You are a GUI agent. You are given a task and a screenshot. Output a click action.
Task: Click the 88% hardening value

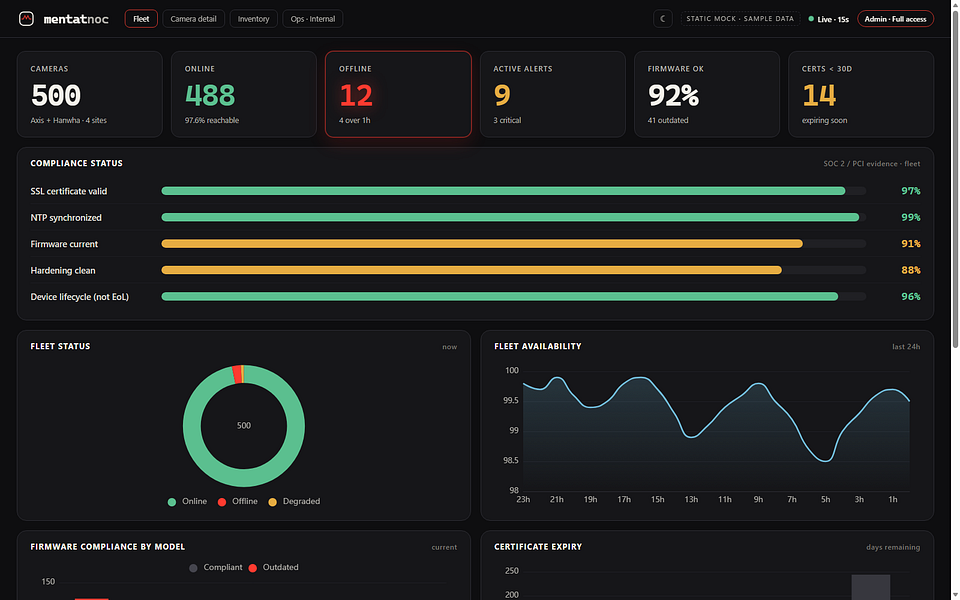tap(910, 270)
